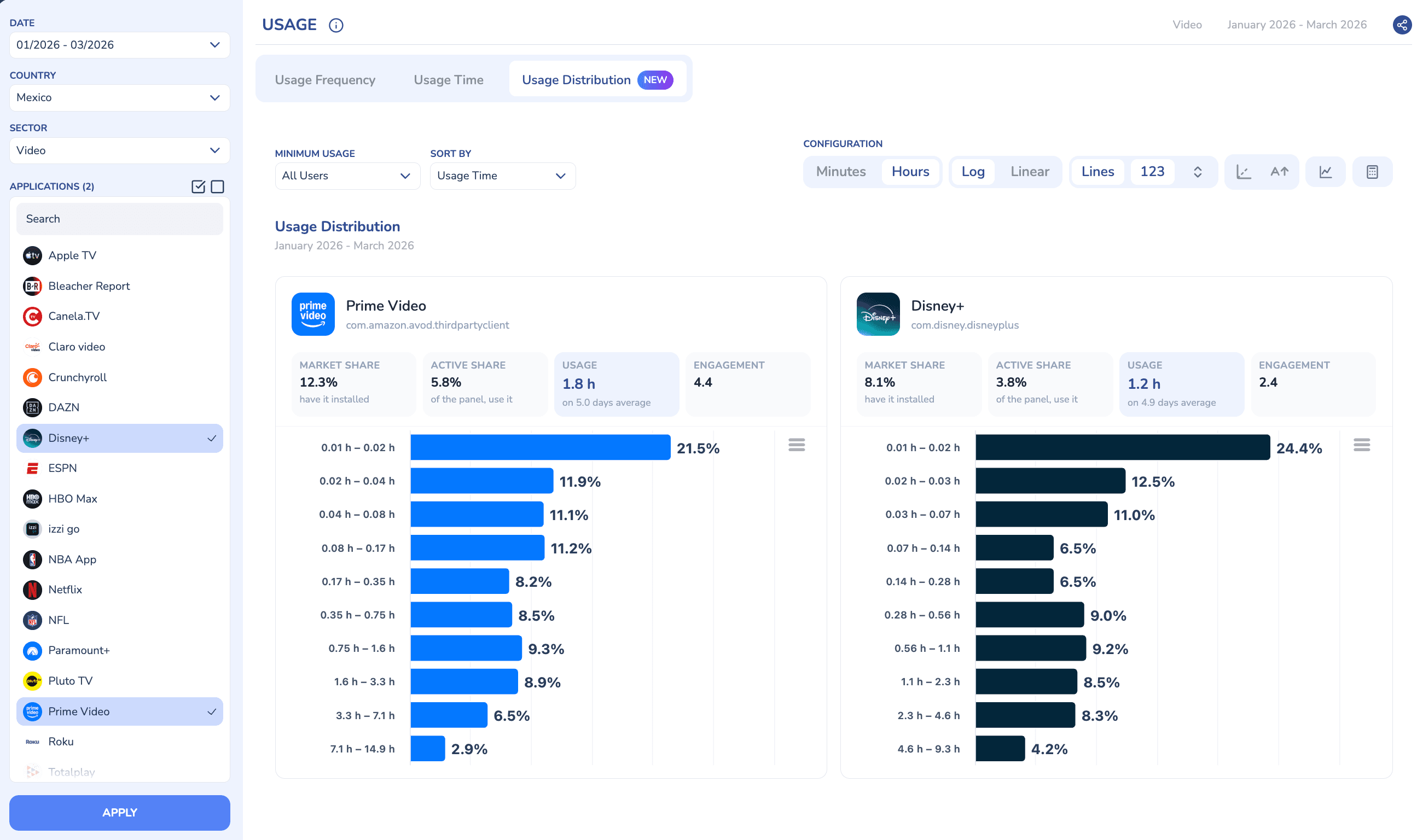Screen dimensions: 1417x840
Task: Expand the Minimum Usage All Users dropdown
Action: point(347,176)
